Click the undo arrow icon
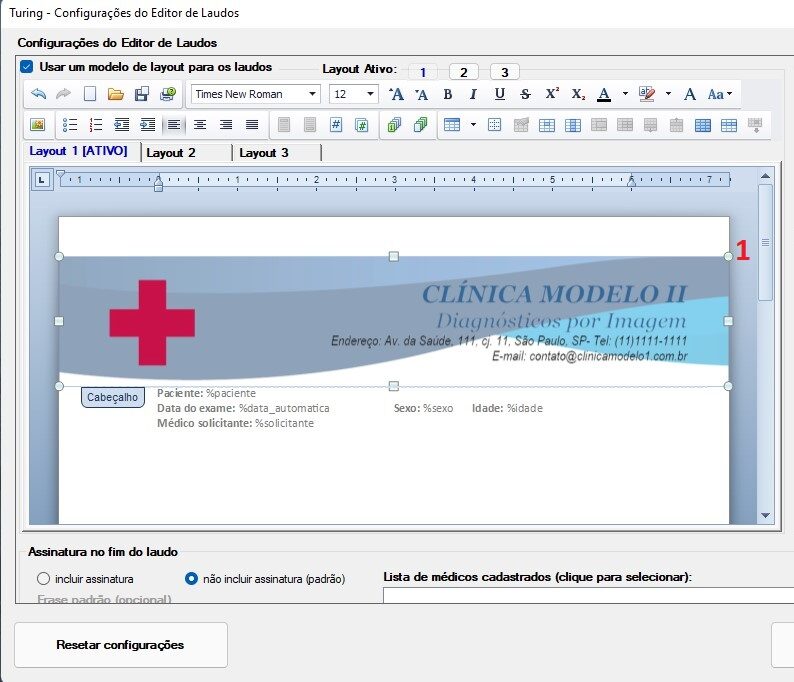The image size is (794, 682). 39,94
